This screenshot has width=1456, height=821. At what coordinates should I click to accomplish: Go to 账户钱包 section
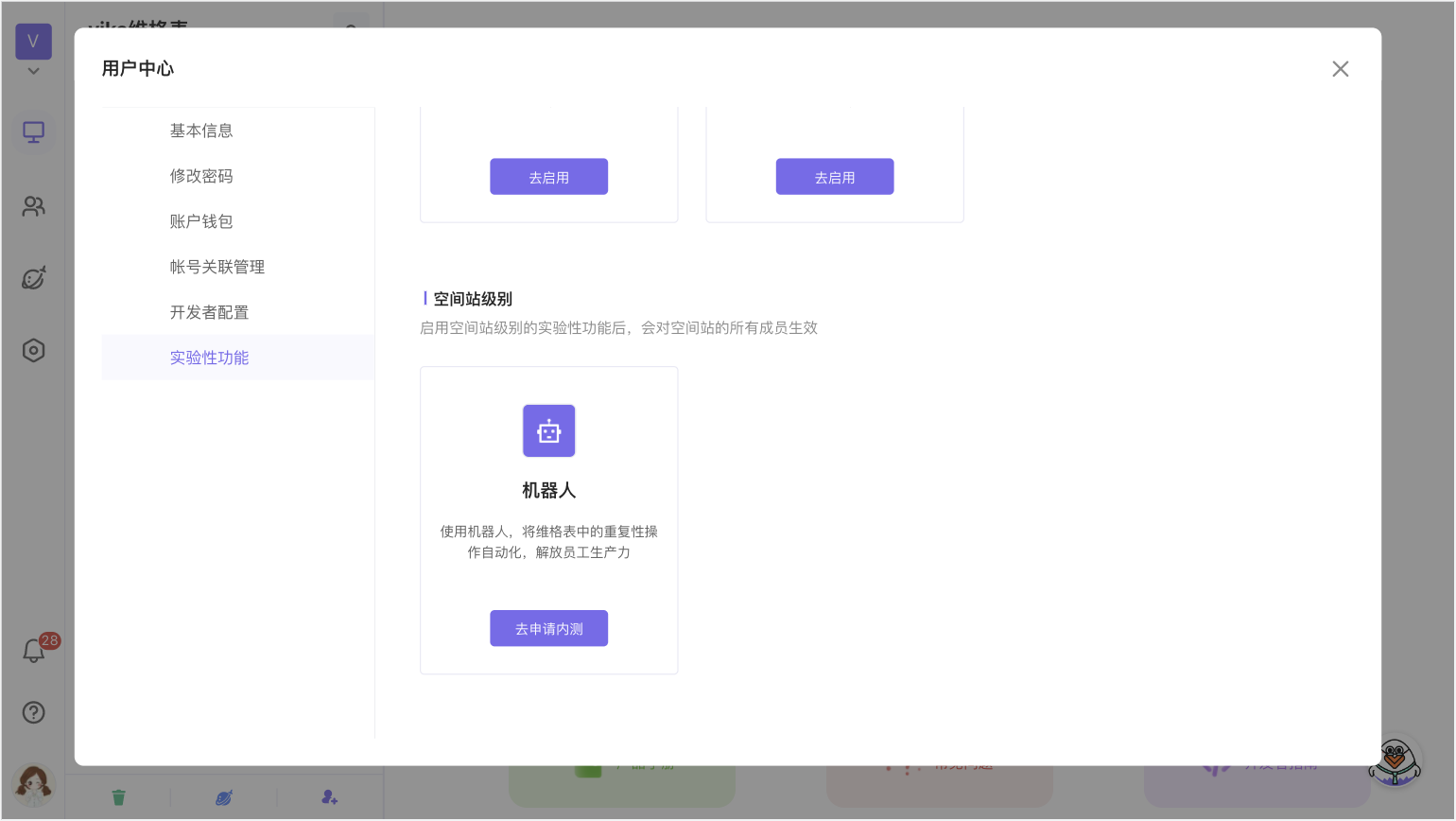[201, 221]
